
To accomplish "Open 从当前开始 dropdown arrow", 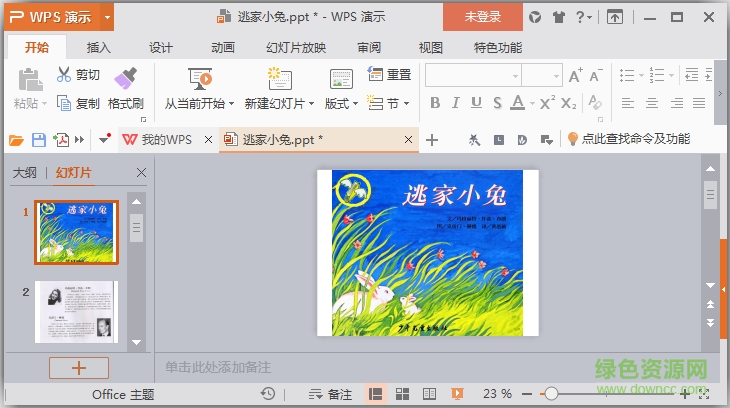I will click(231, 103).
